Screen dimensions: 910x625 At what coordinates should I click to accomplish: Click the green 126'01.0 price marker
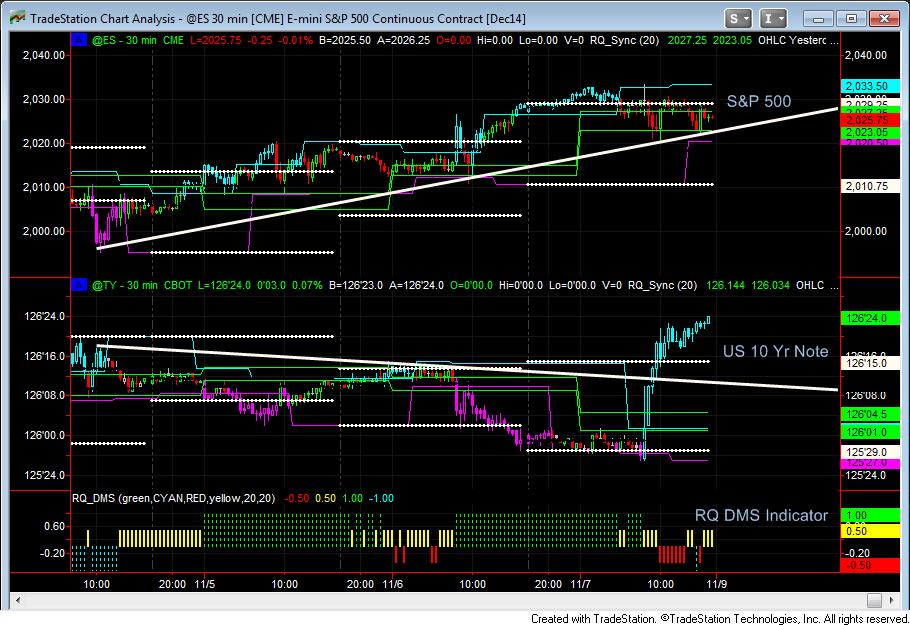tap(869, 432)
